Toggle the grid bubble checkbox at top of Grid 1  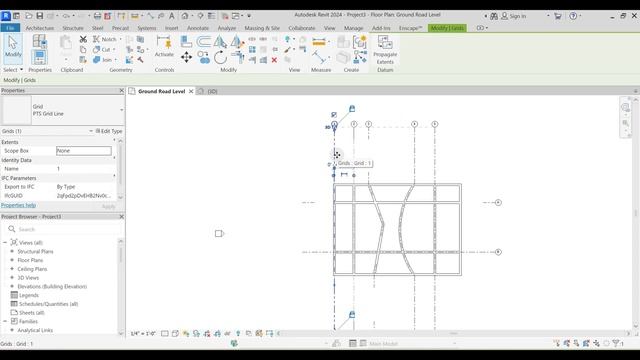[x=334, y=115]
